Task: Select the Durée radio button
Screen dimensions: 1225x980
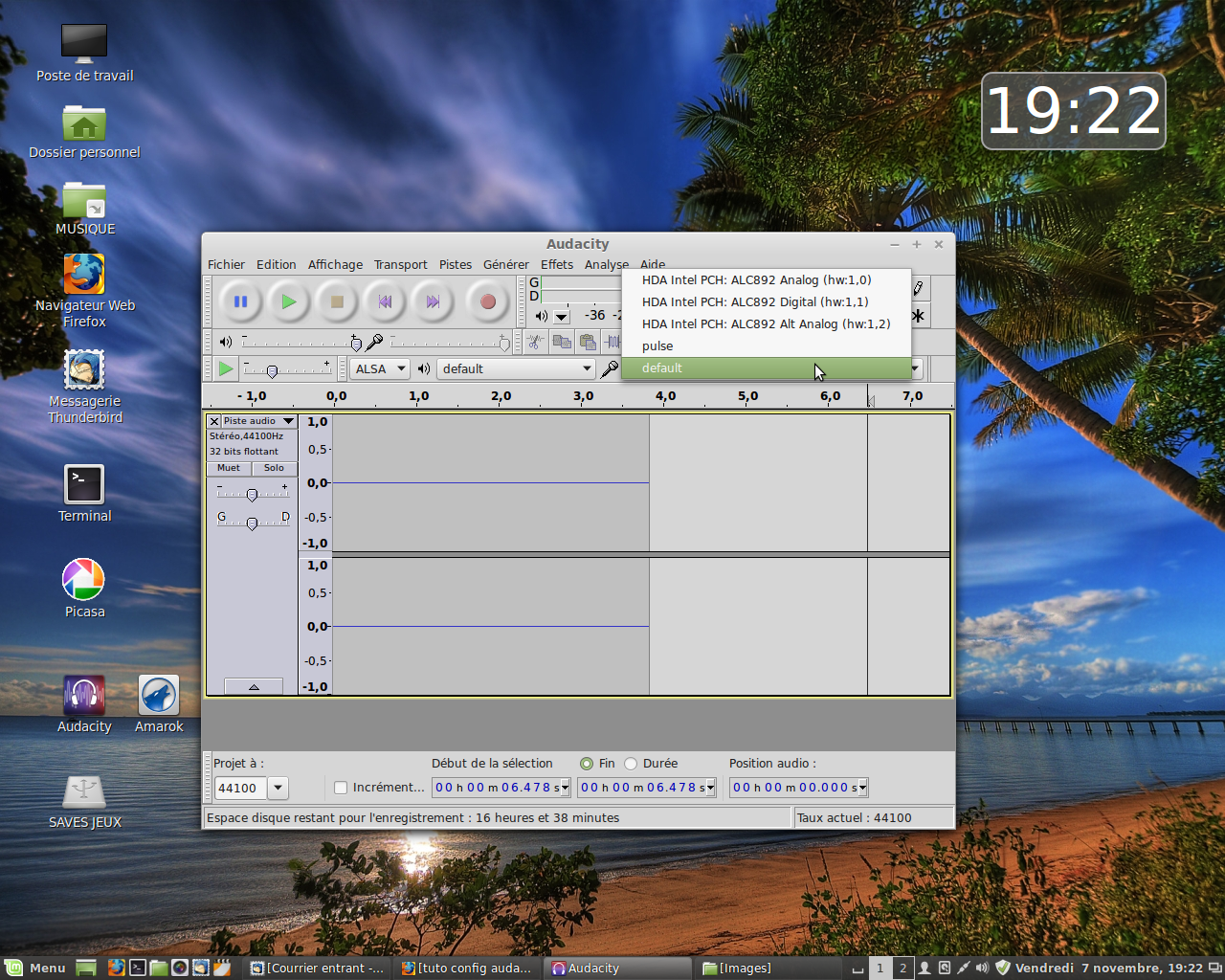Action: [631, 764]
